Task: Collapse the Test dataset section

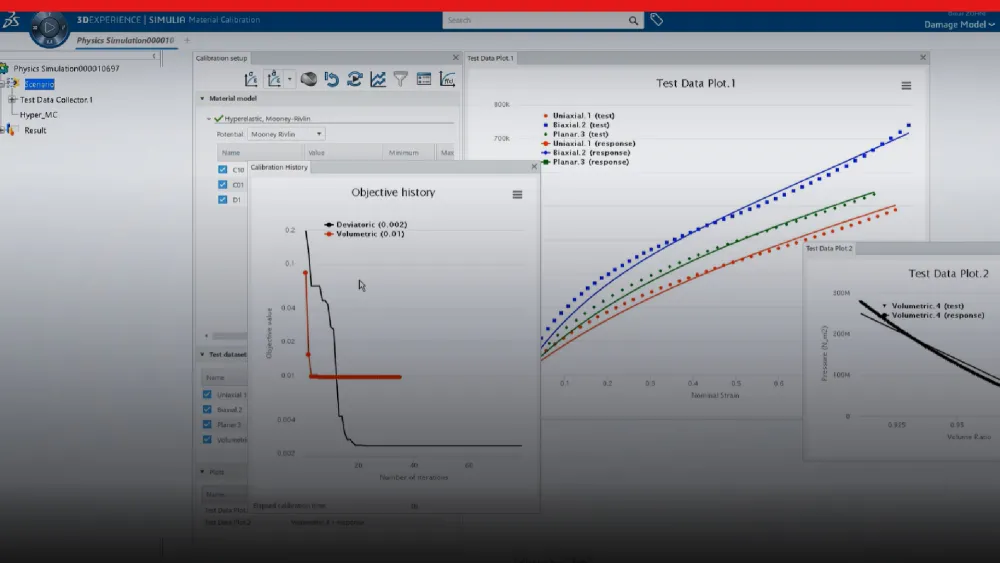Action: (x=203, y=355)
